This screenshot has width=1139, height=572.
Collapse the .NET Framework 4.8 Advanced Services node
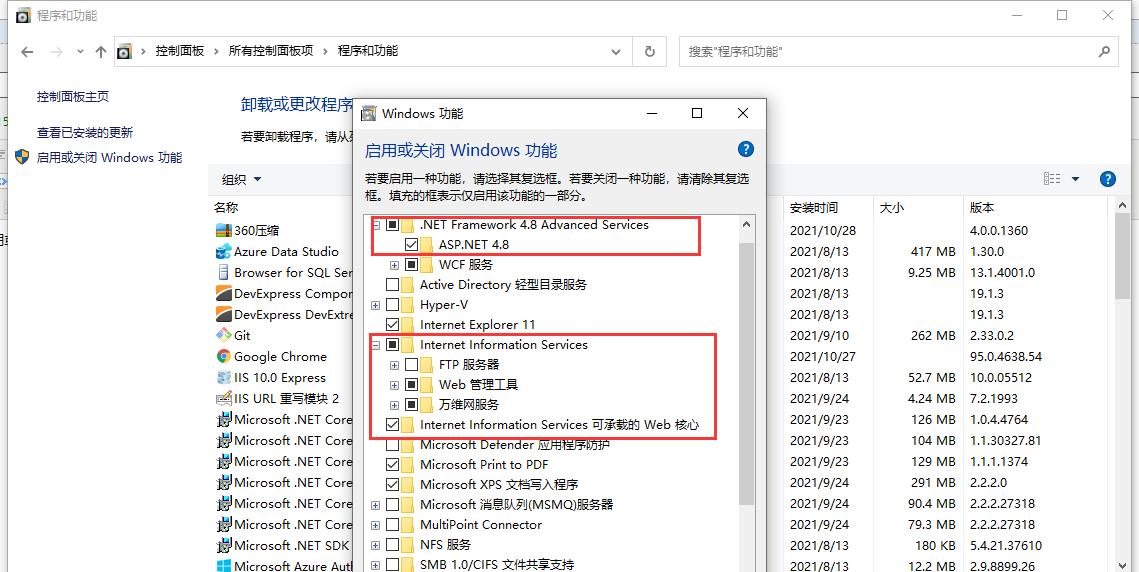point(376,225)
